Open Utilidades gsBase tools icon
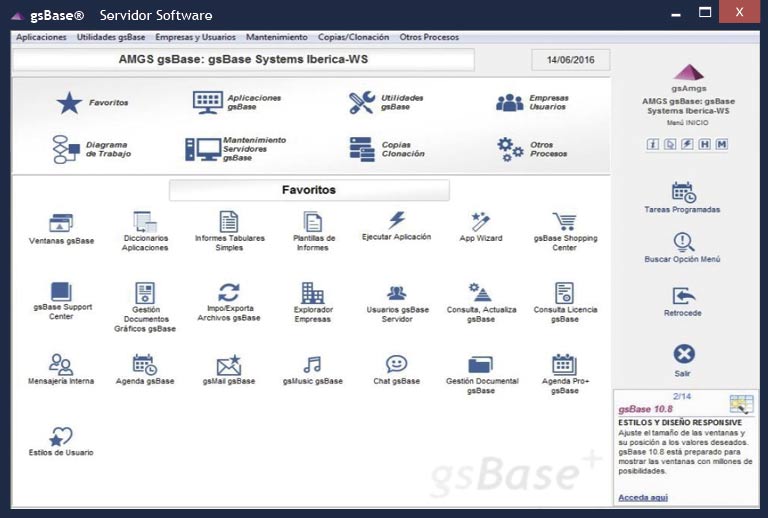The image size is (768, 518). pyautogui.click(x=362, y=102)
